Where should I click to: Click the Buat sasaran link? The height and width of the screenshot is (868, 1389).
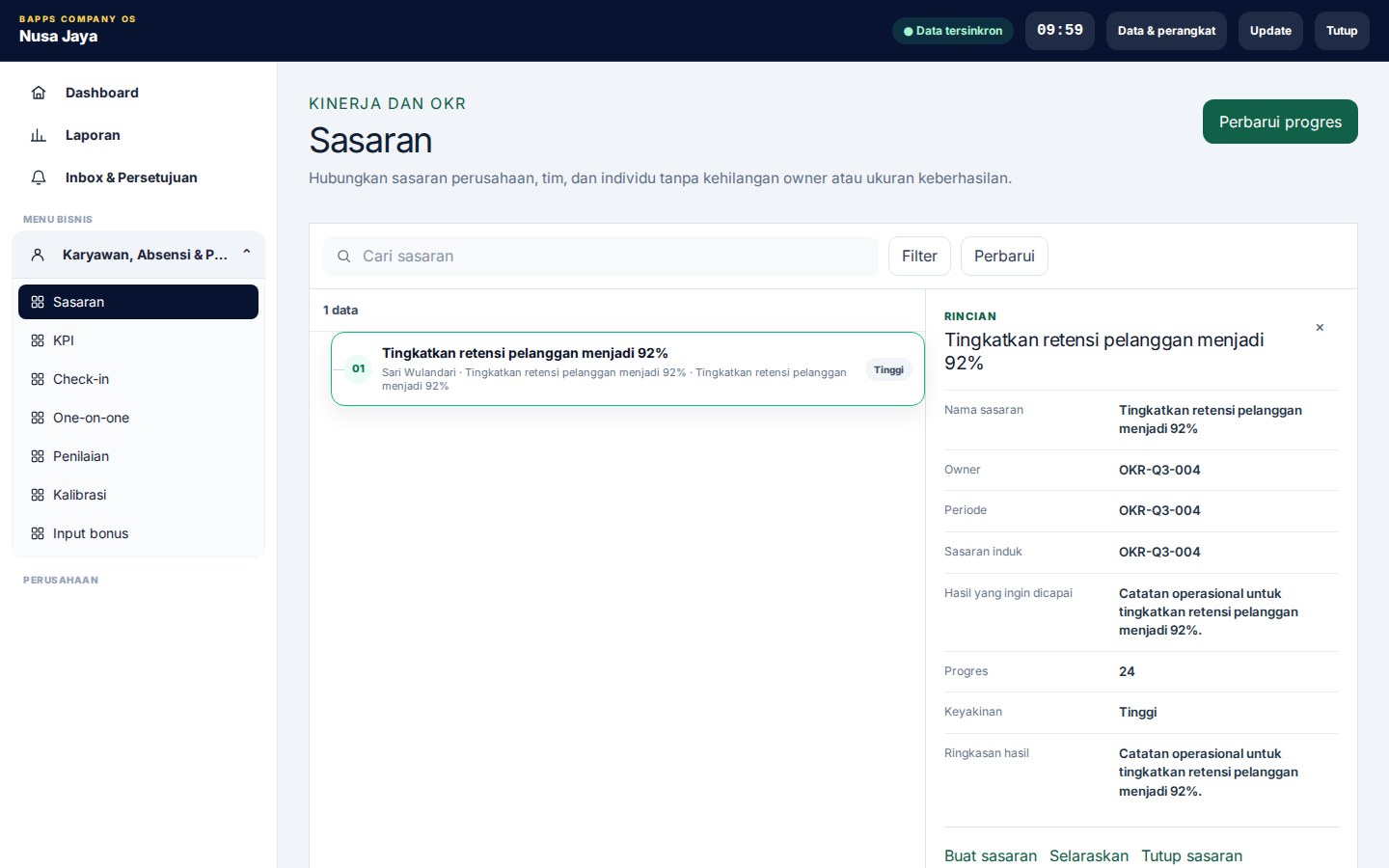pos(991,855)
